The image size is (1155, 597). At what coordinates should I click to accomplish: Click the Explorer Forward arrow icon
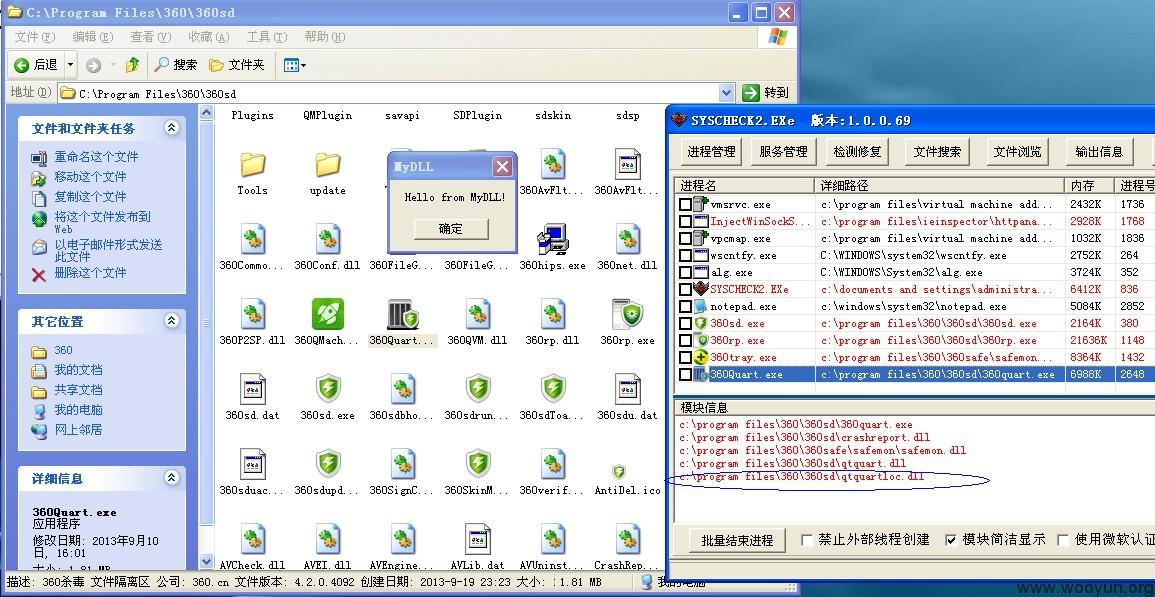pos(93,66)
